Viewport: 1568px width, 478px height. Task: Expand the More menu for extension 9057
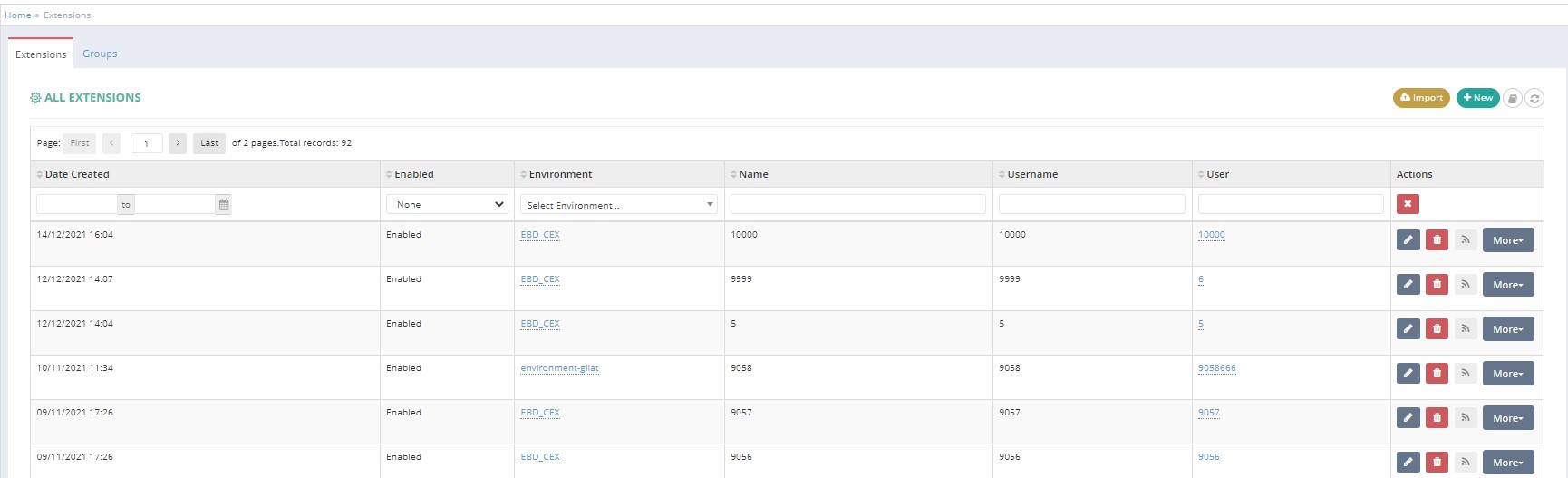(1508, 418)
